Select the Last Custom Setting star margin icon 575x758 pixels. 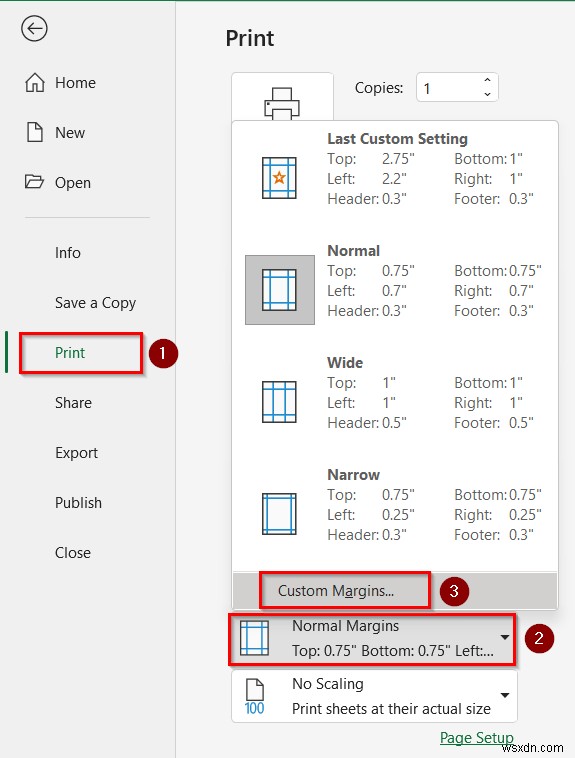279,178
